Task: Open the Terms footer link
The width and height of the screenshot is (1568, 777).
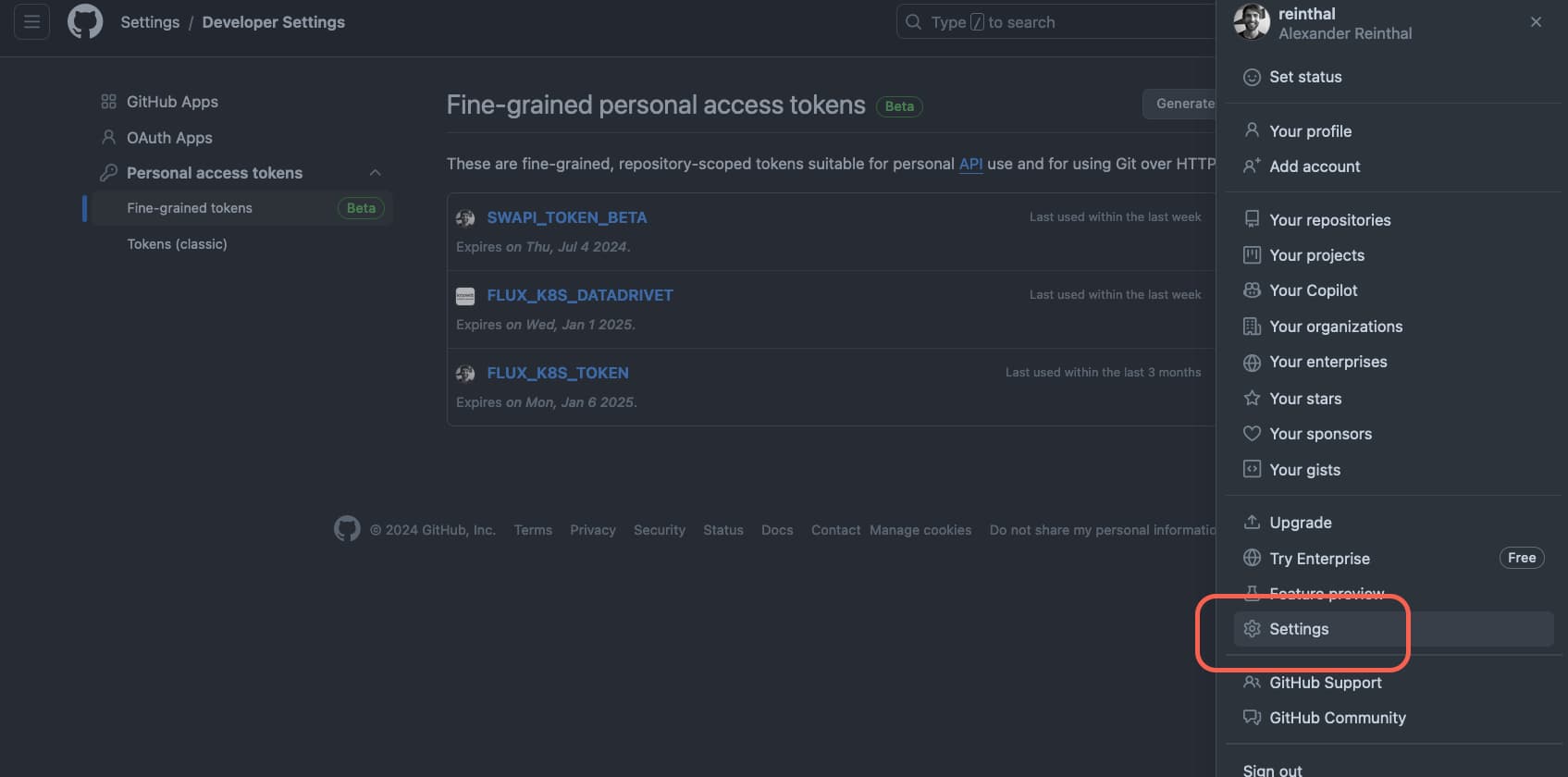Action: pos(533,530)
